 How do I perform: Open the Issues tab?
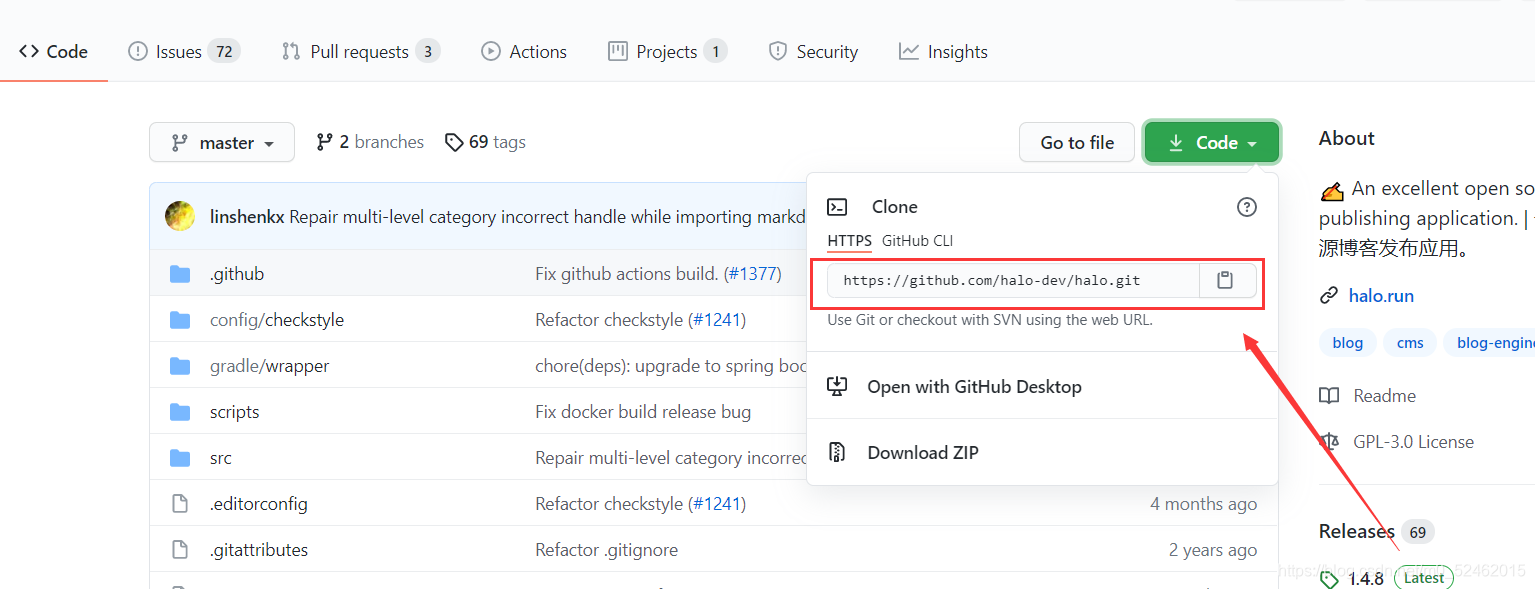[184, 52]
